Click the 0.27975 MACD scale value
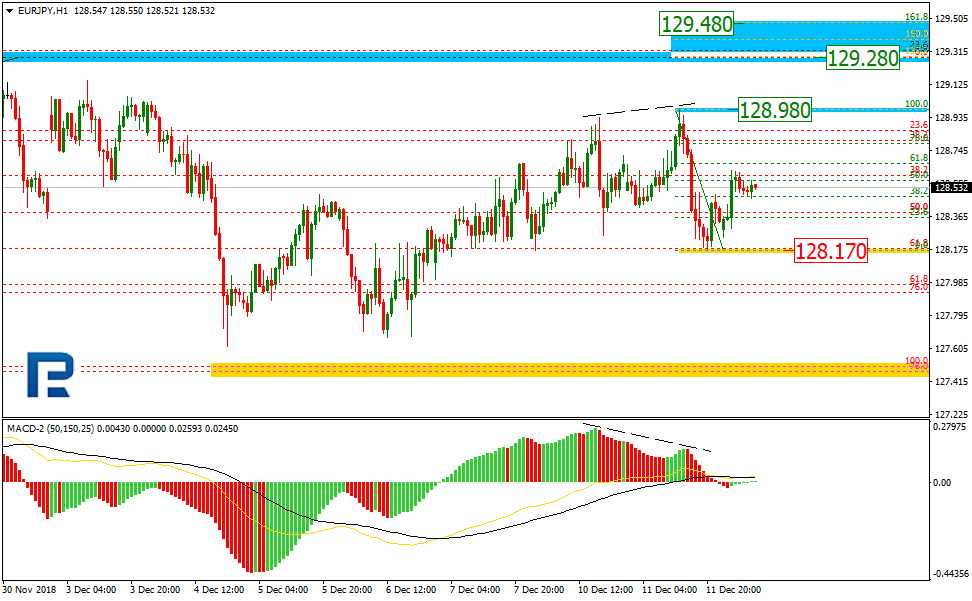 pos(949,426)
